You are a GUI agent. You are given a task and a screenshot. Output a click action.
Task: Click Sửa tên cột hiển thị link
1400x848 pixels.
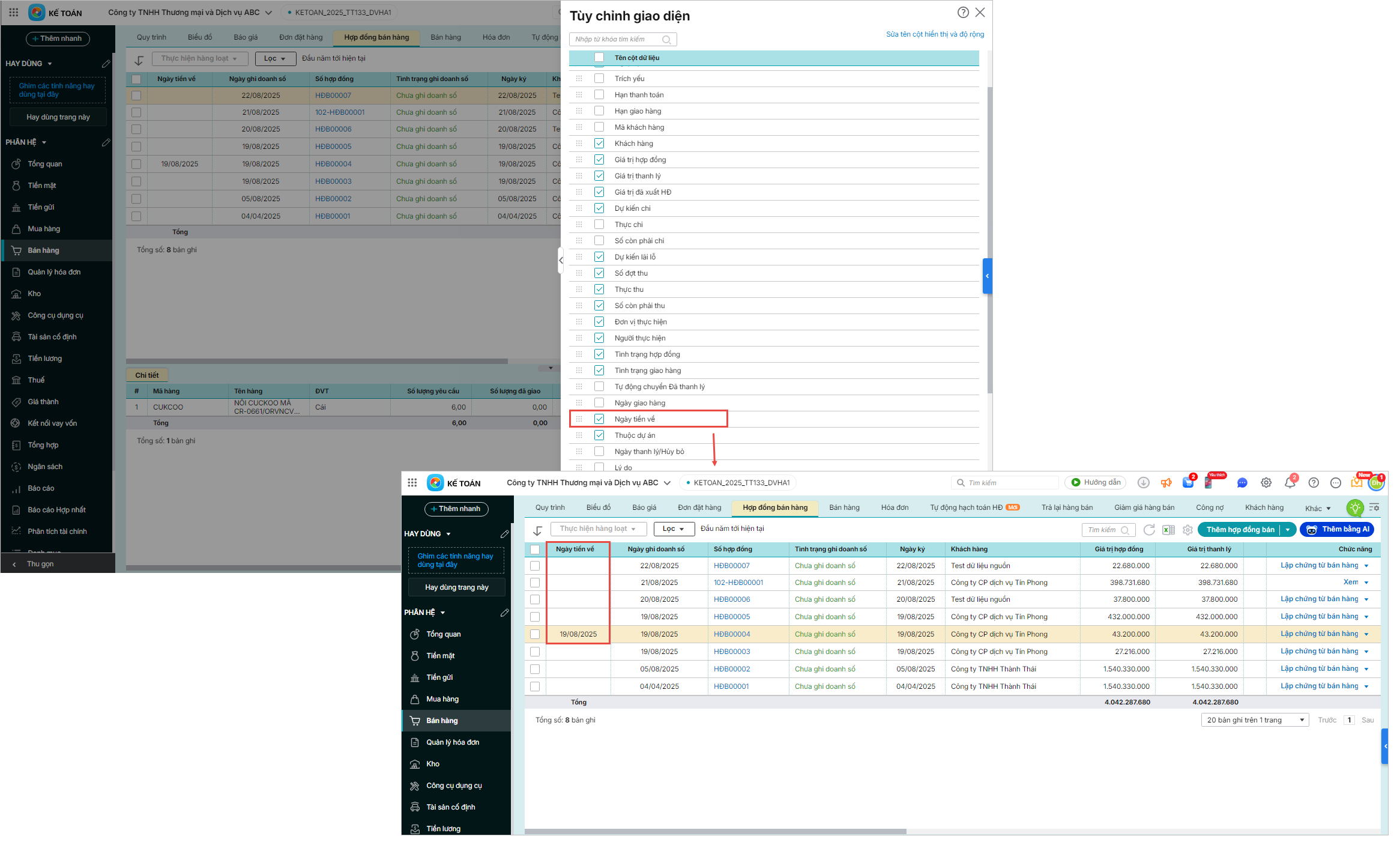pyautogui.click(x=935, y=34)
